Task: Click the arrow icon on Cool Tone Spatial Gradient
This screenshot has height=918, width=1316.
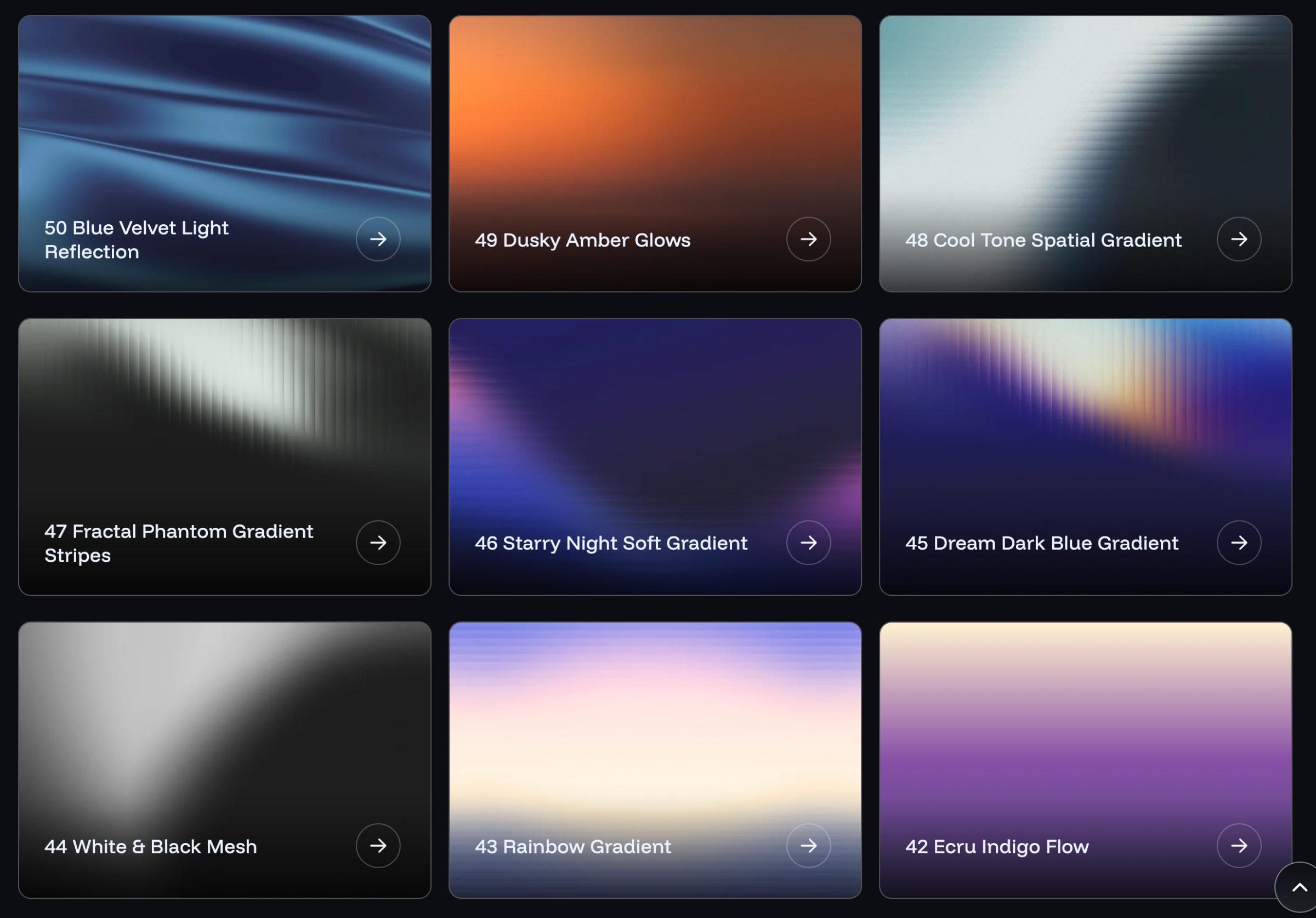Action: point(1239,240)
